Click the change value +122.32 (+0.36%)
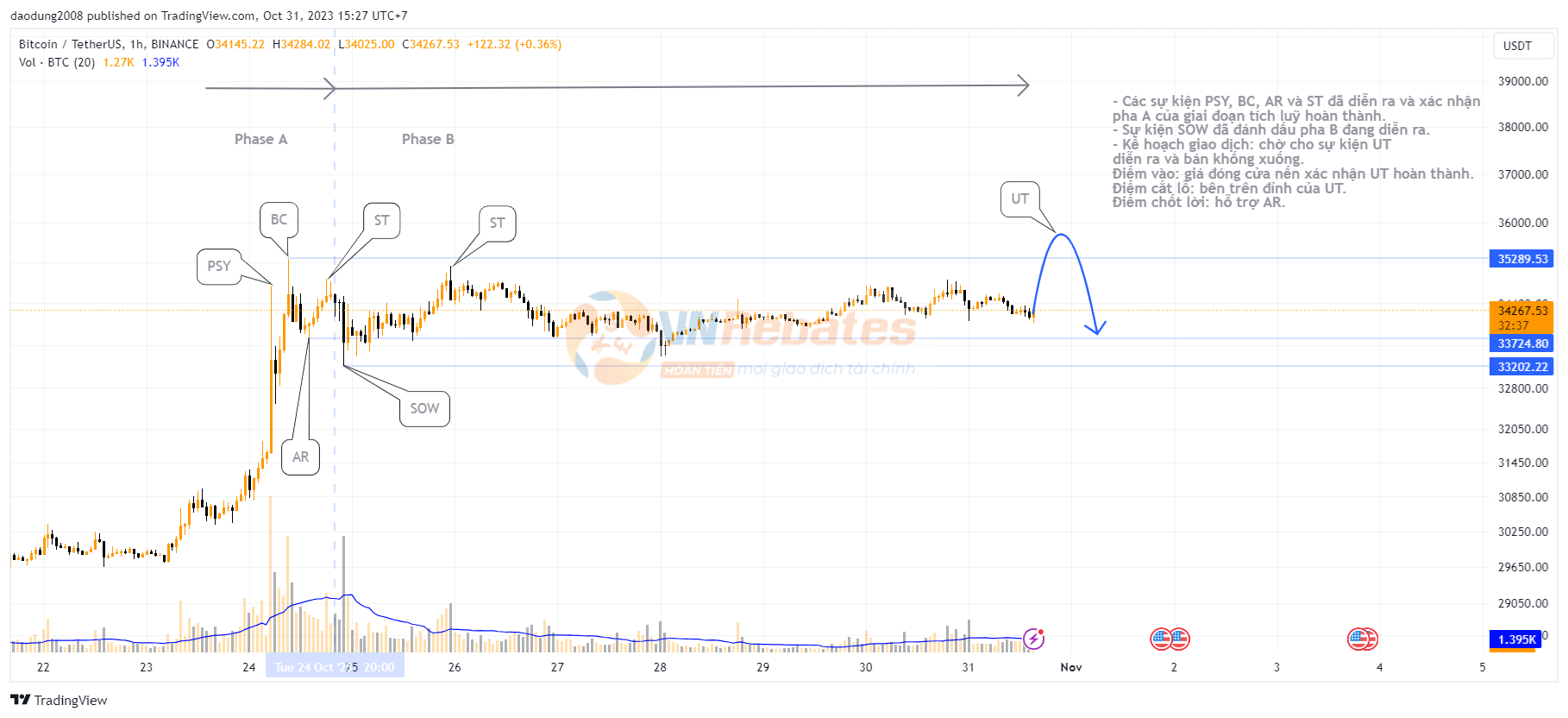This screenshot has height=718, width=1568. [514, 44]
